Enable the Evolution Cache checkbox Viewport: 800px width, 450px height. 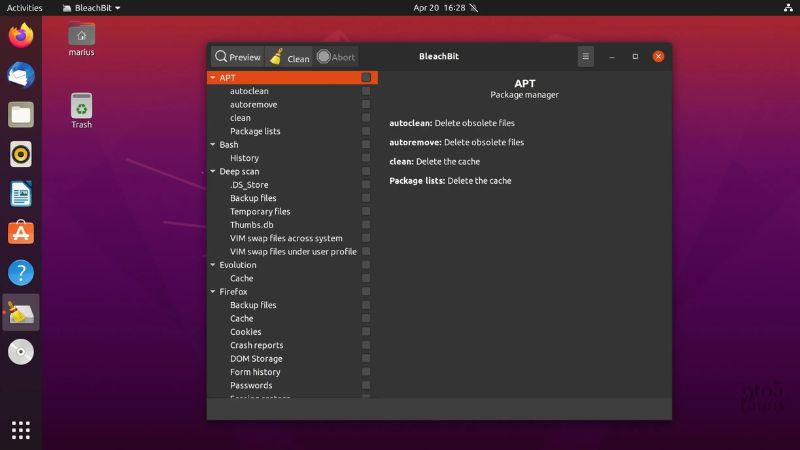click(366, 278)
